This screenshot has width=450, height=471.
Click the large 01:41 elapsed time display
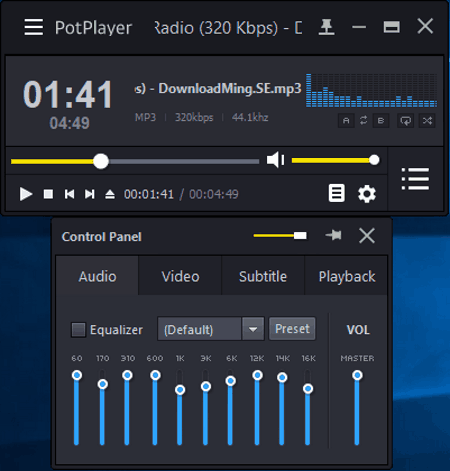pos(68,95)
